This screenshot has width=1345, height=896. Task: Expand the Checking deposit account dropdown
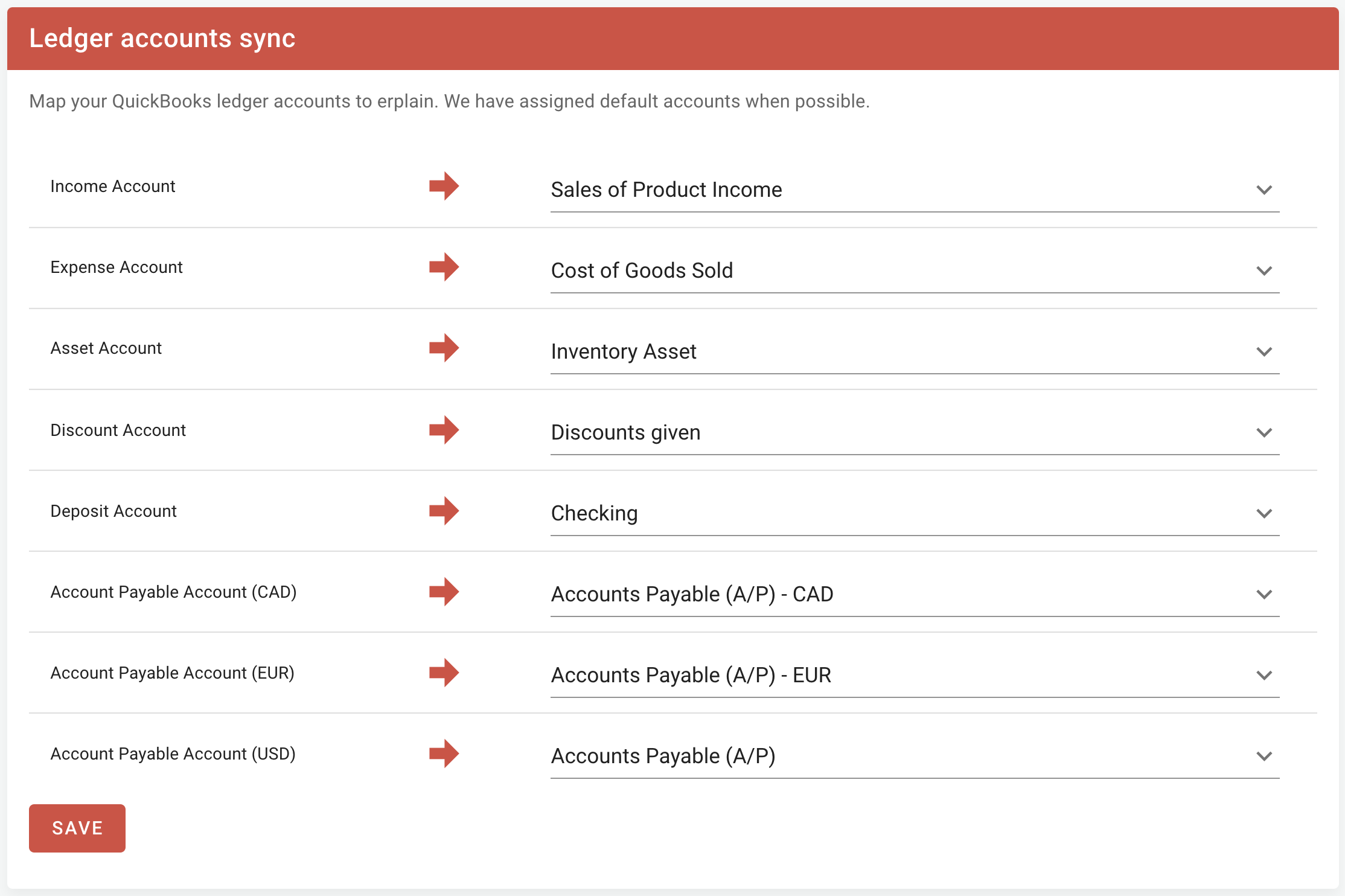click(914, 514)
